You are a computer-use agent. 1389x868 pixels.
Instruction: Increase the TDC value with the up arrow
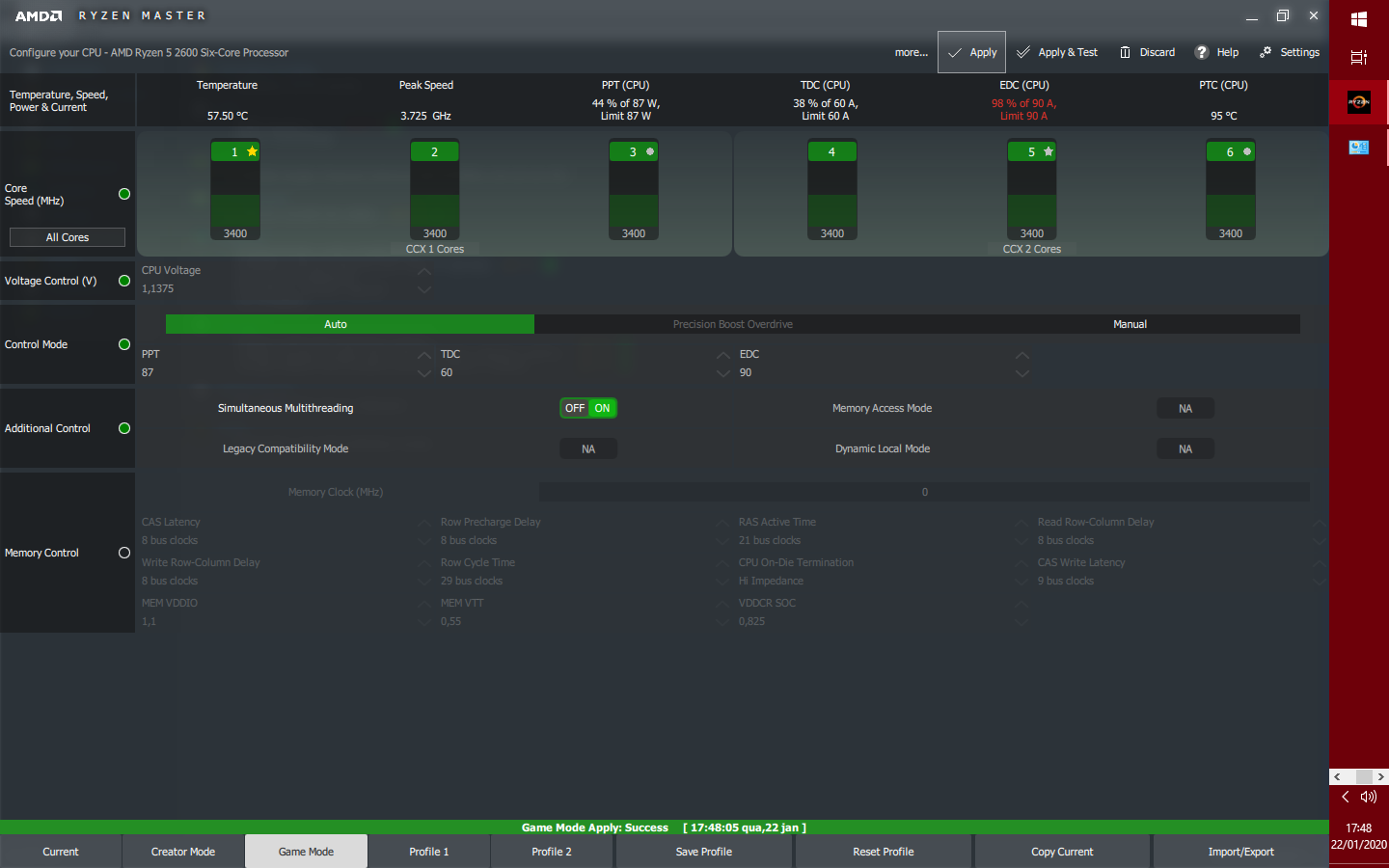pos(723,355)
